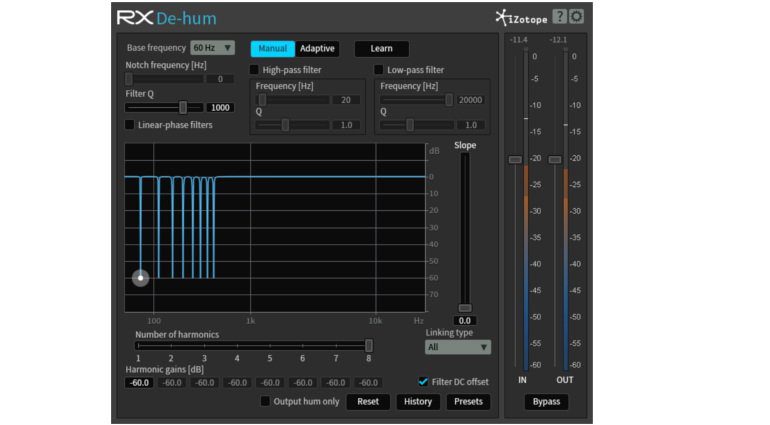Click the 1k frequency axis label

250,321
